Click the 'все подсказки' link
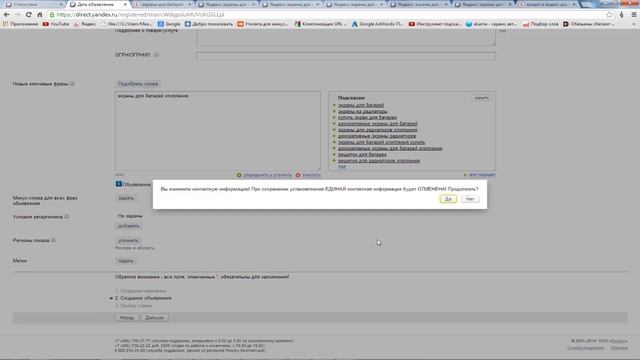Viewport: 640px width, 360px height. click(482, 175)
